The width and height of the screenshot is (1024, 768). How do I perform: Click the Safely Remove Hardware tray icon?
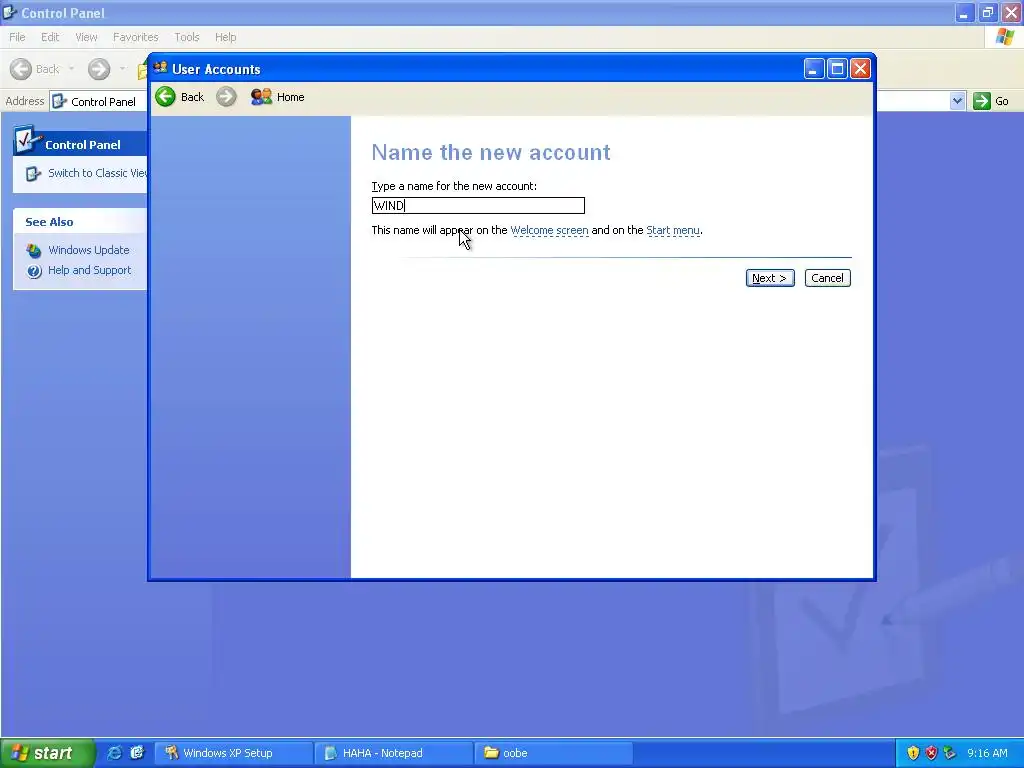[950, 753]
